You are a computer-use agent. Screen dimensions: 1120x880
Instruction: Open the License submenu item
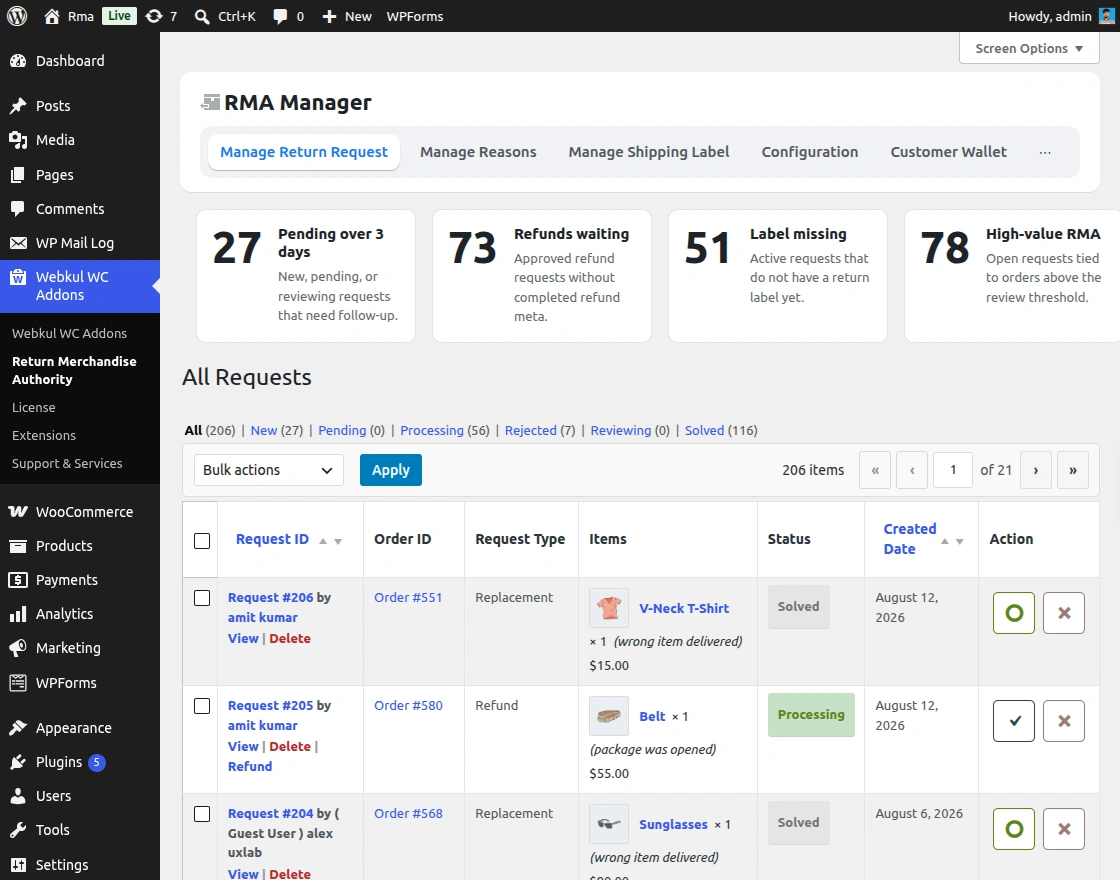34,407
